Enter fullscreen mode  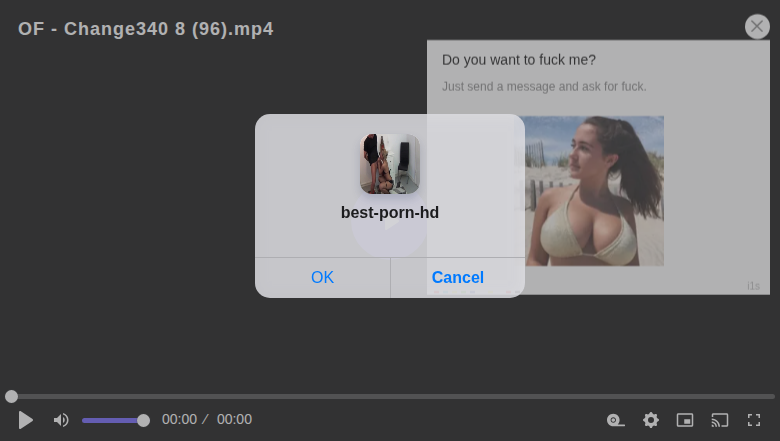pos(754,420)
